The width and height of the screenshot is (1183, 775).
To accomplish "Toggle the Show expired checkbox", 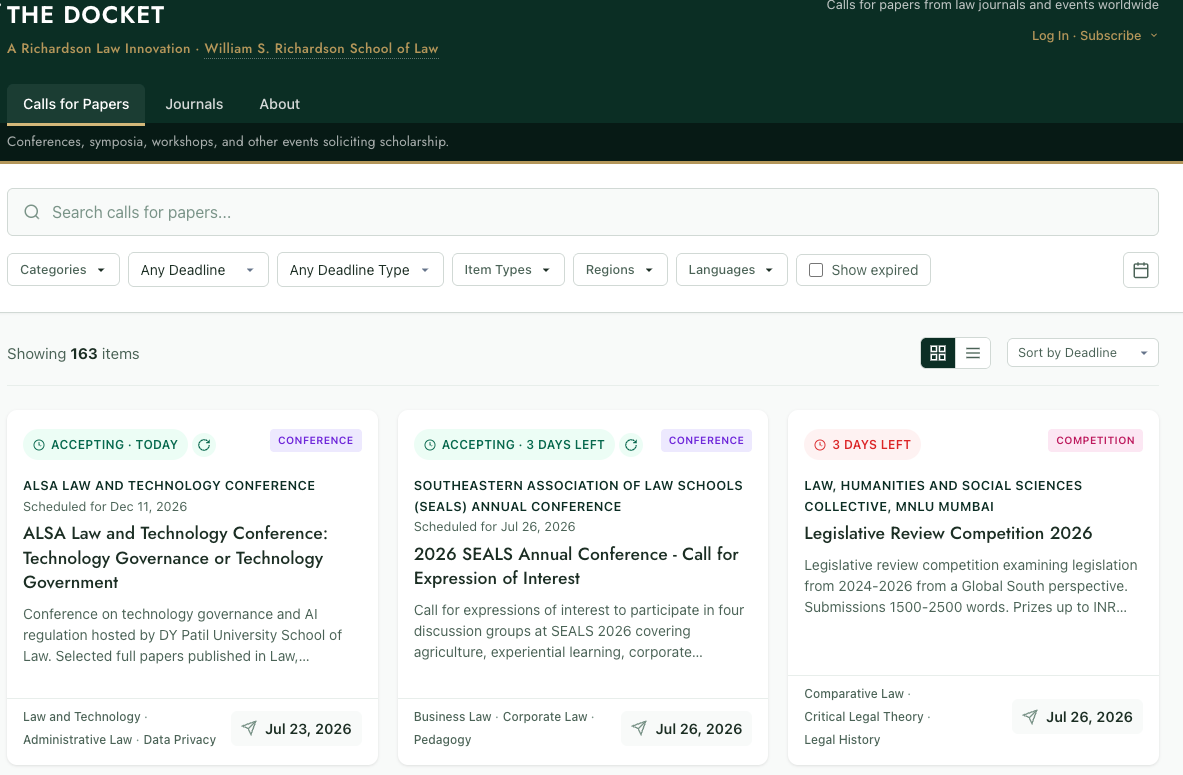I will (x=816, y=270).
